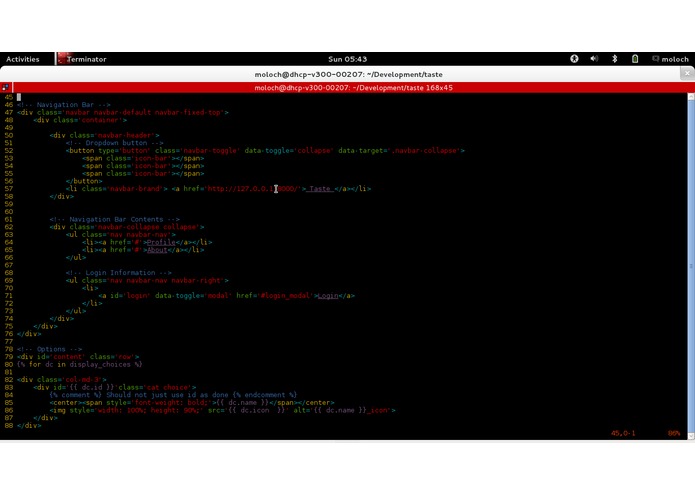The width and height of the screenshot is (695, 494).
Task: Open the Activities overview
Action: coord(23,59)
